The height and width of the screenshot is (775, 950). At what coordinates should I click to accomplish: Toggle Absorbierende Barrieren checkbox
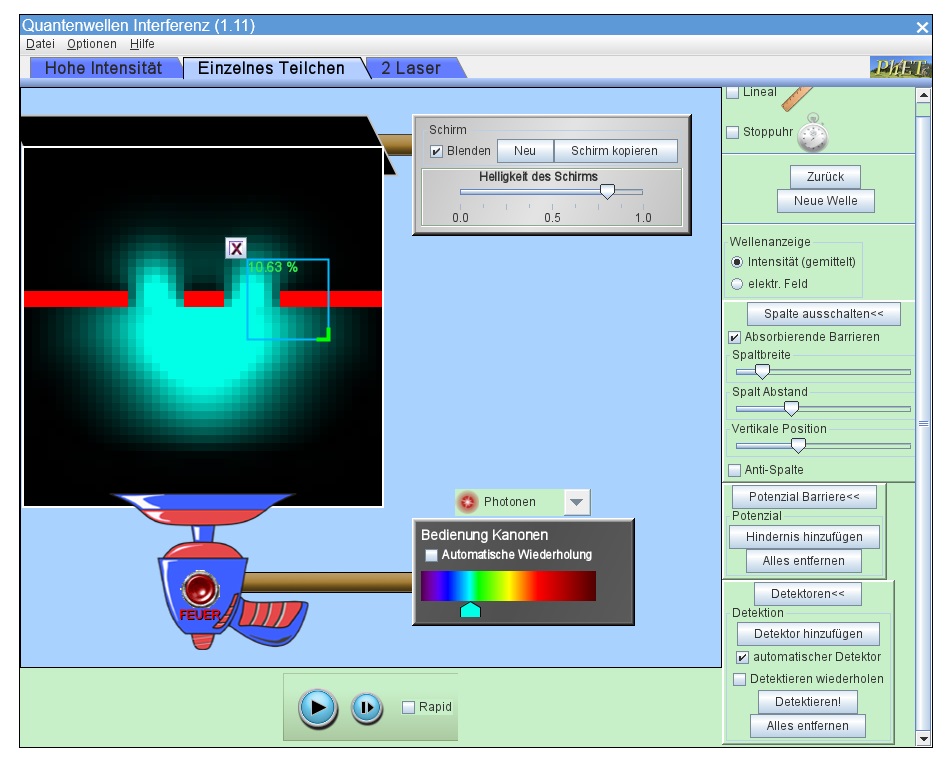tap(734, 337)
